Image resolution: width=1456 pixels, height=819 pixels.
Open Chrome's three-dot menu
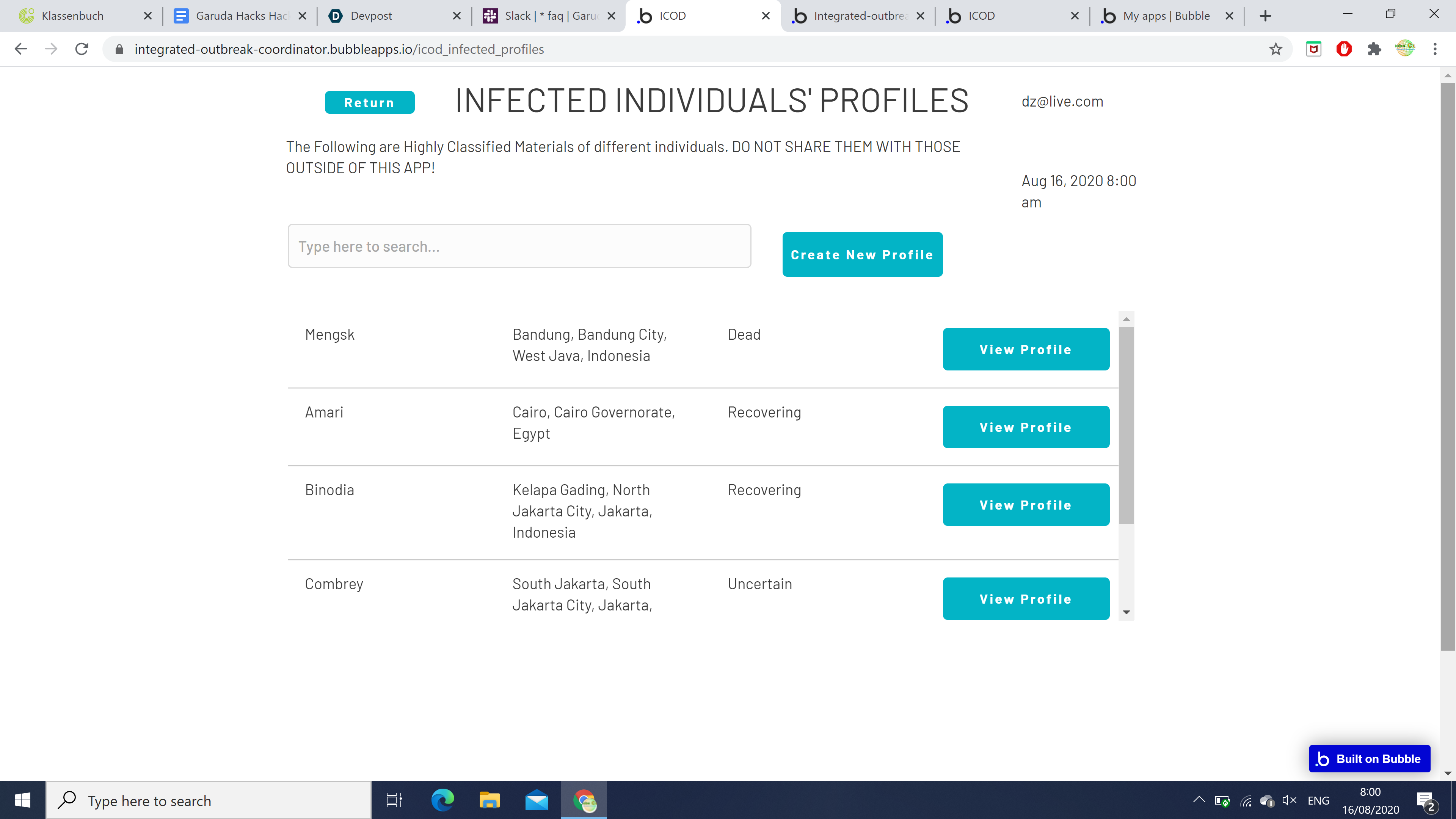[x=1434, y=49]
